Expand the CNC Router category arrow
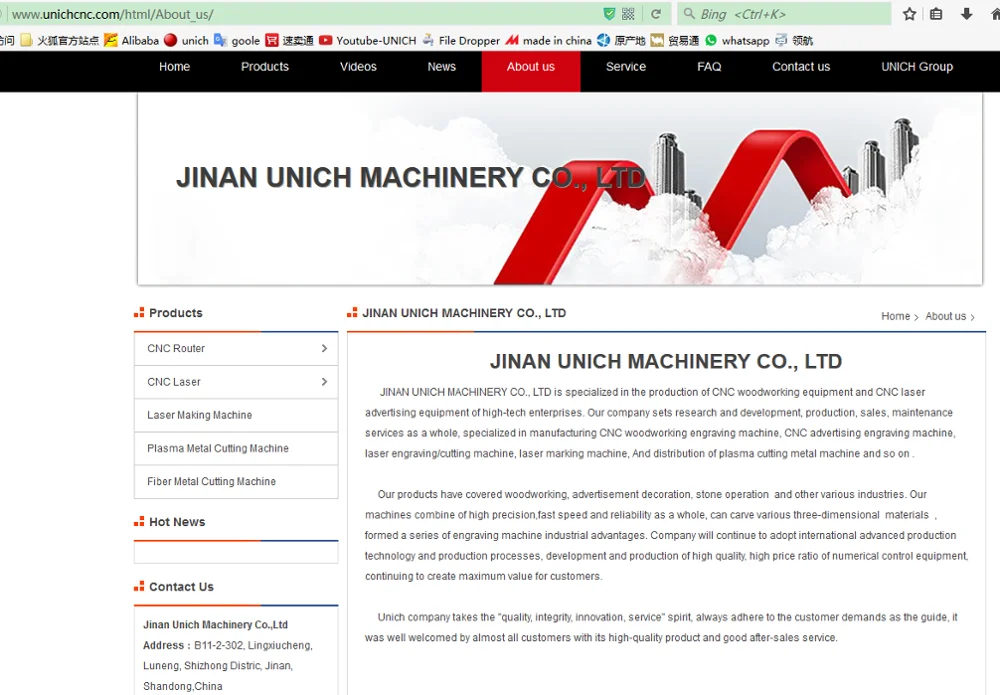The height and width of the screenshot is (695, 1000). coord(324,349)
